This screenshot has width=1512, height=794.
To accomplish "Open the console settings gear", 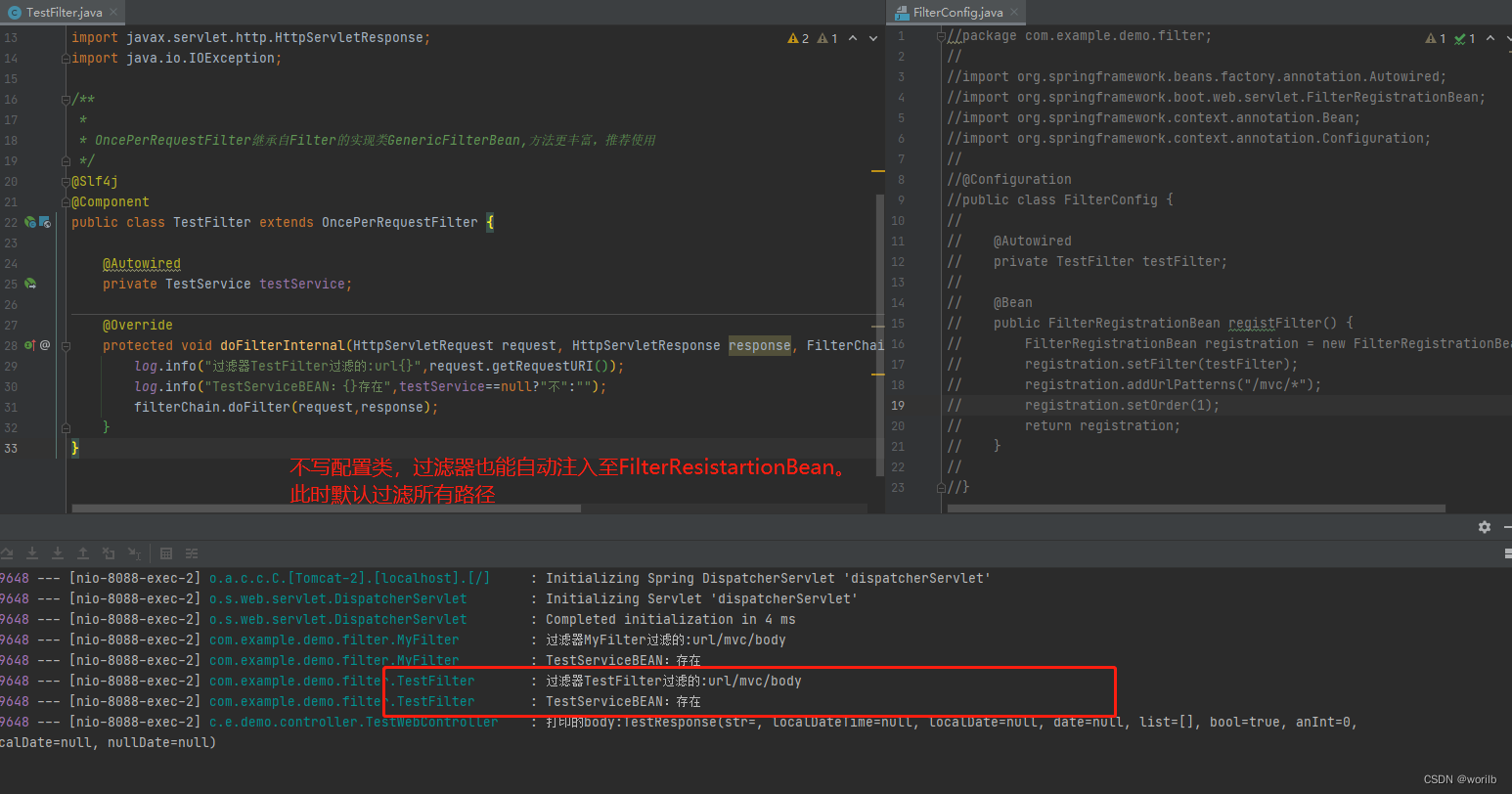I will pyautogui.click(x=1485, y=527).
